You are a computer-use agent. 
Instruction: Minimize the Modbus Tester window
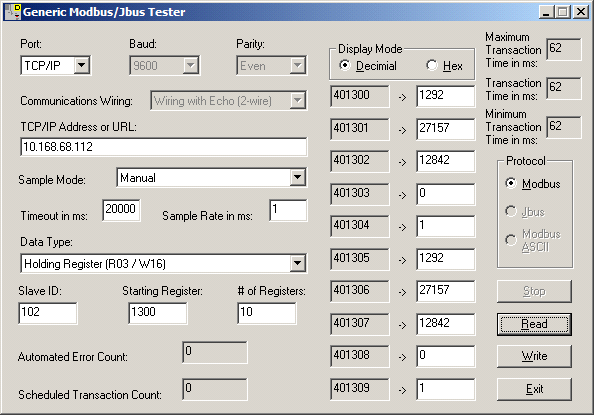[x=546, y=12]
